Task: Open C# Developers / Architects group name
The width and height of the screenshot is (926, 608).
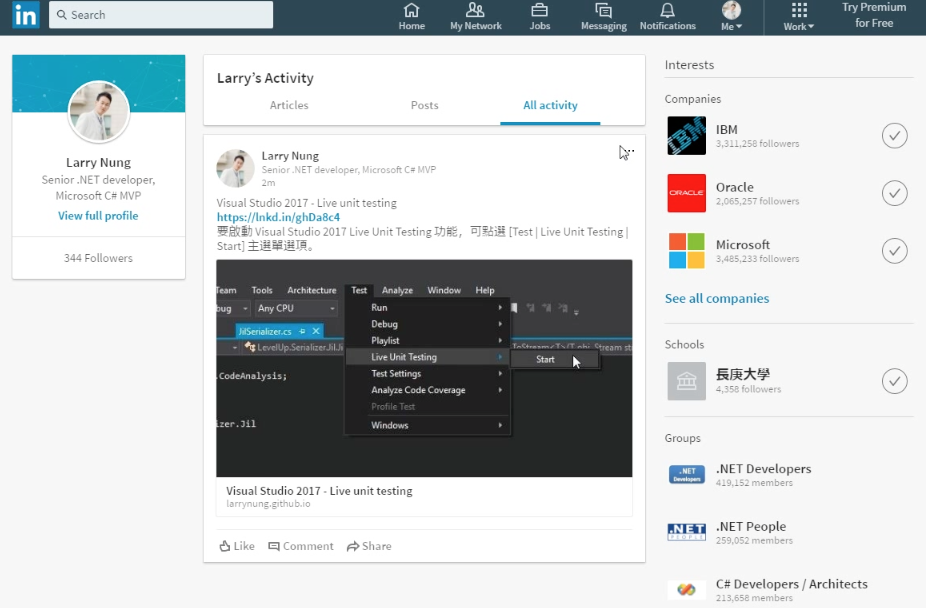Action: tap(792, 584)
